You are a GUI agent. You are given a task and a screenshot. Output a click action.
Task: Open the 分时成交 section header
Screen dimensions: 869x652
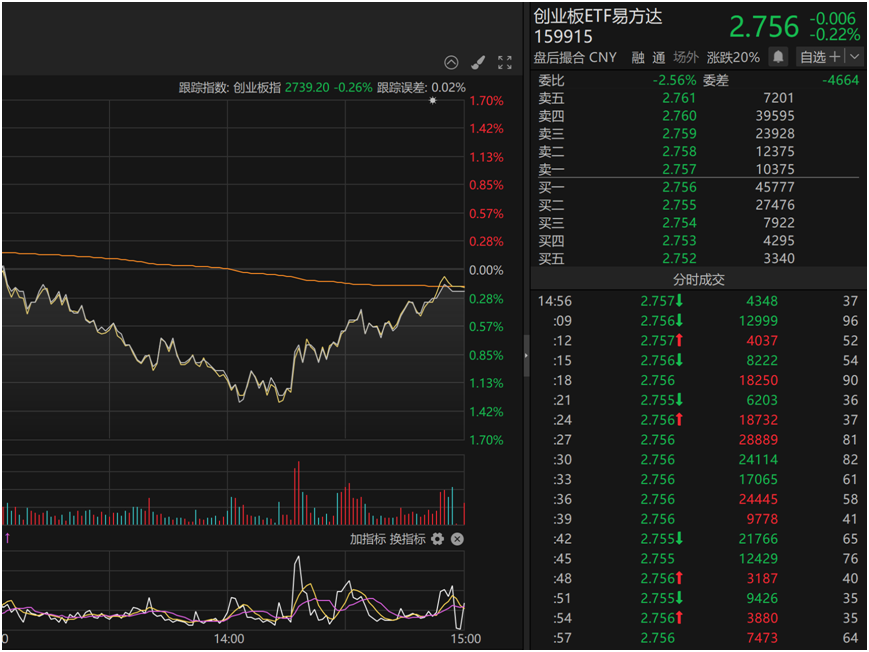[x=698, y=279]
